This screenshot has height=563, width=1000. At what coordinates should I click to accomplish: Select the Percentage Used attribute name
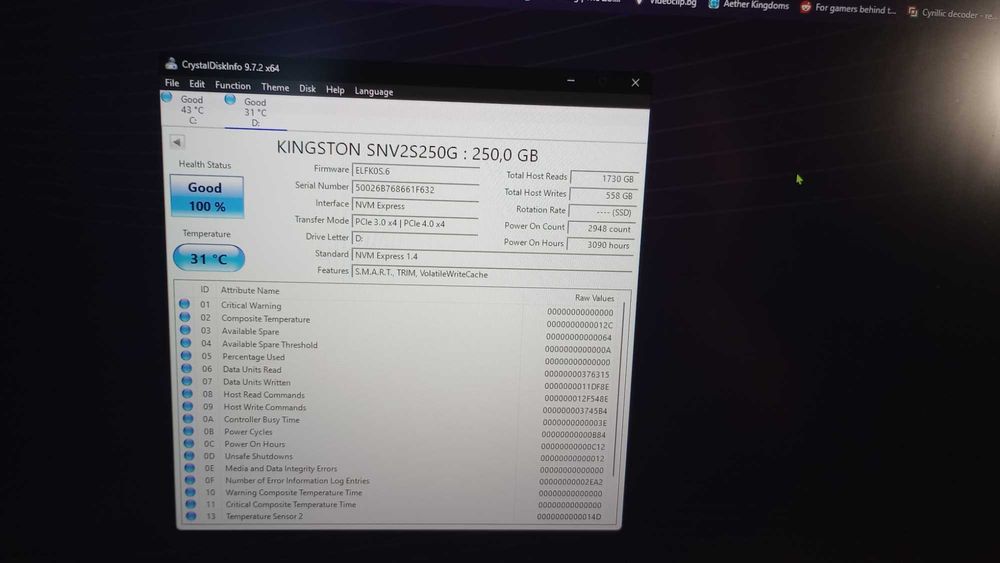pos(253,357)
